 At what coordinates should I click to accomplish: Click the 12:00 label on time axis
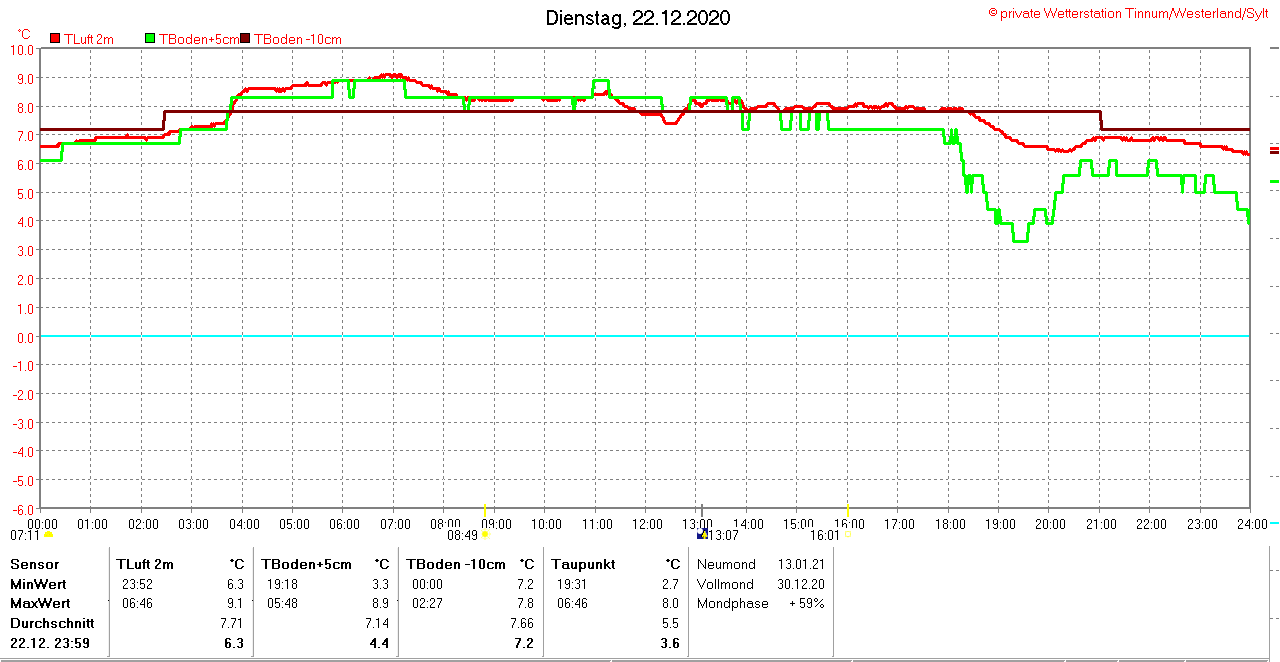tap(647, 523)
